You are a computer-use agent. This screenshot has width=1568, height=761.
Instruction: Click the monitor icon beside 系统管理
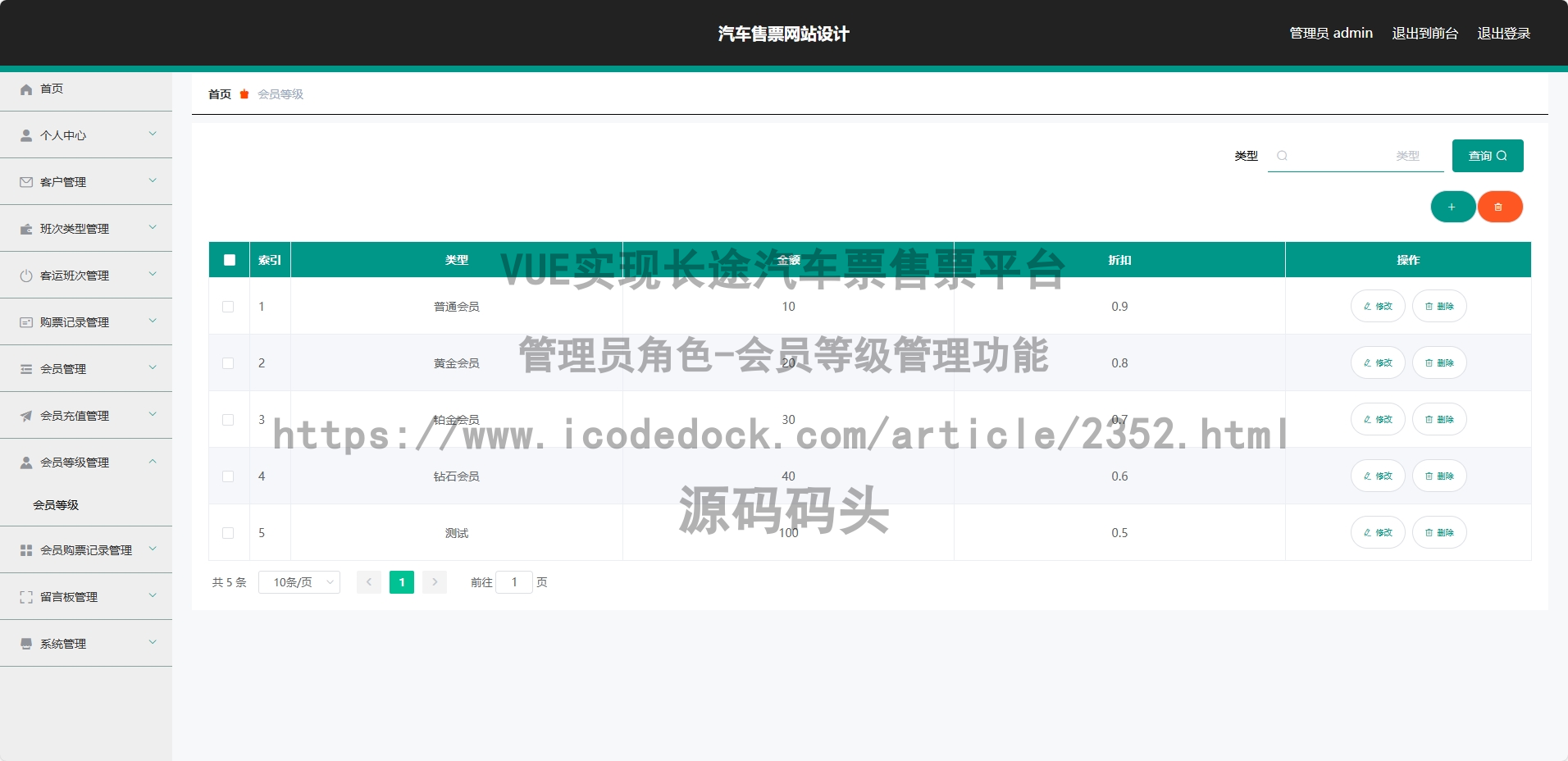(x=26, y=644)
